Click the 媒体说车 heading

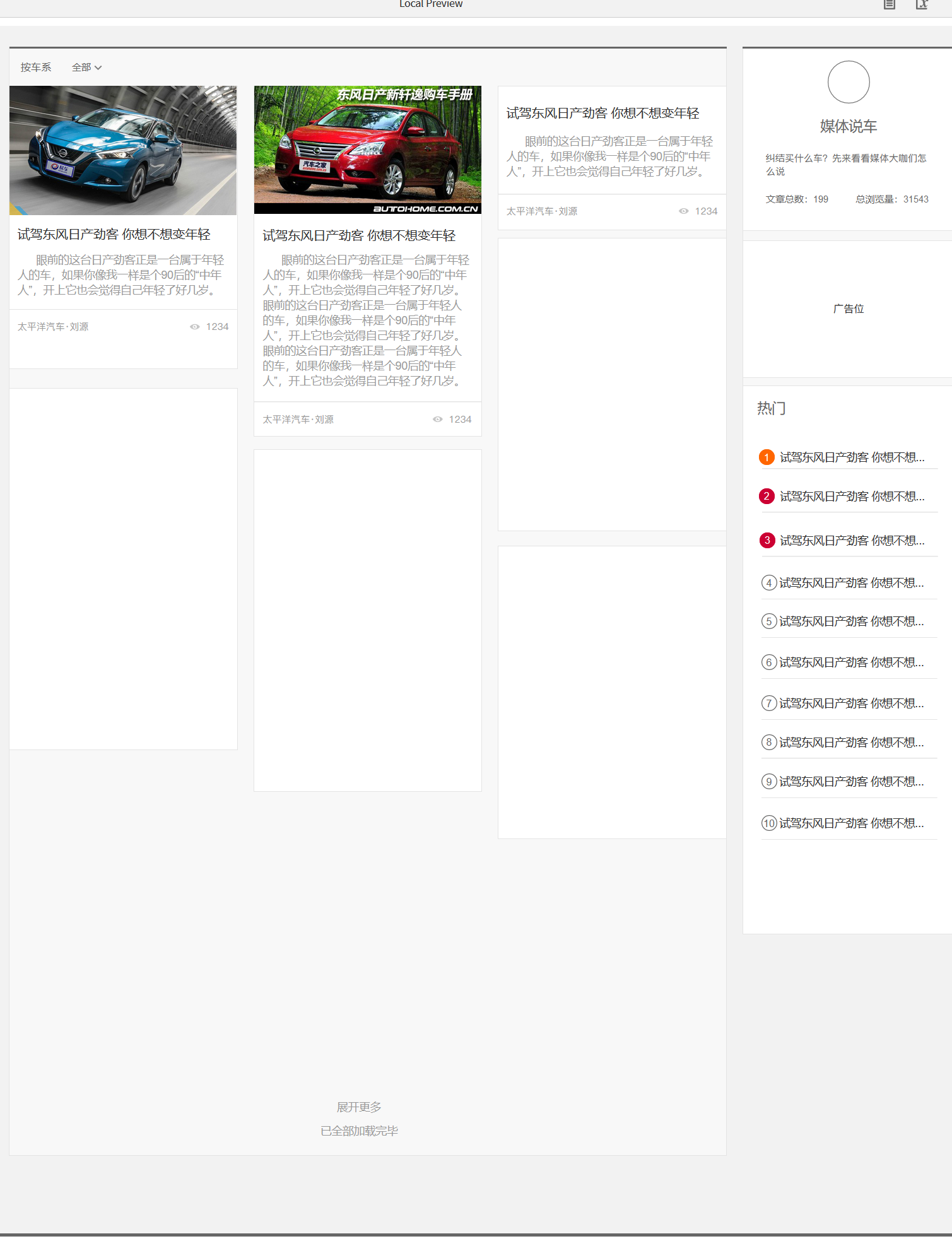(849, 126)
